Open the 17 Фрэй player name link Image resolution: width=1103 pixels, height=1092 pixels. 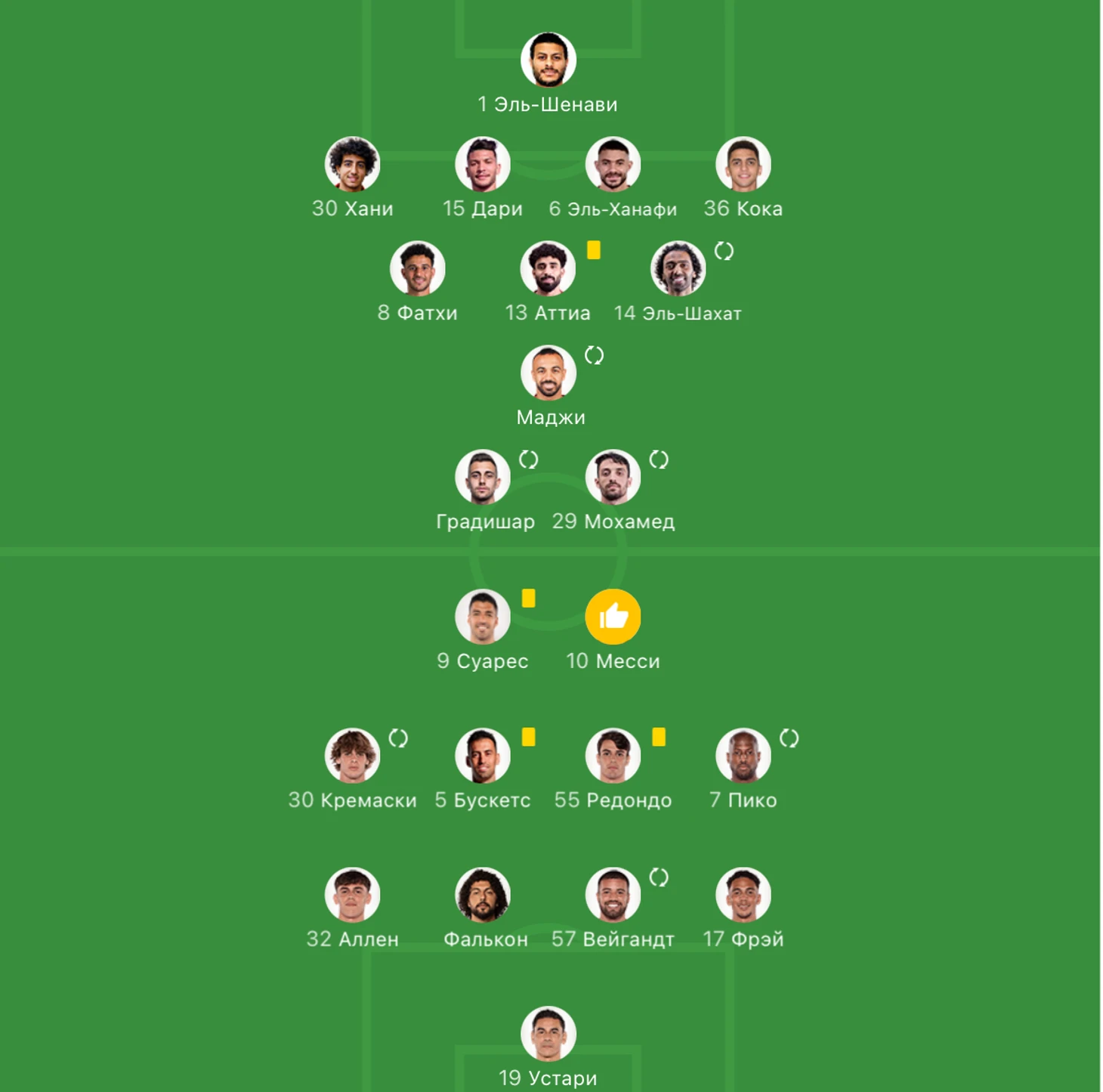click(x=743, y=939)
